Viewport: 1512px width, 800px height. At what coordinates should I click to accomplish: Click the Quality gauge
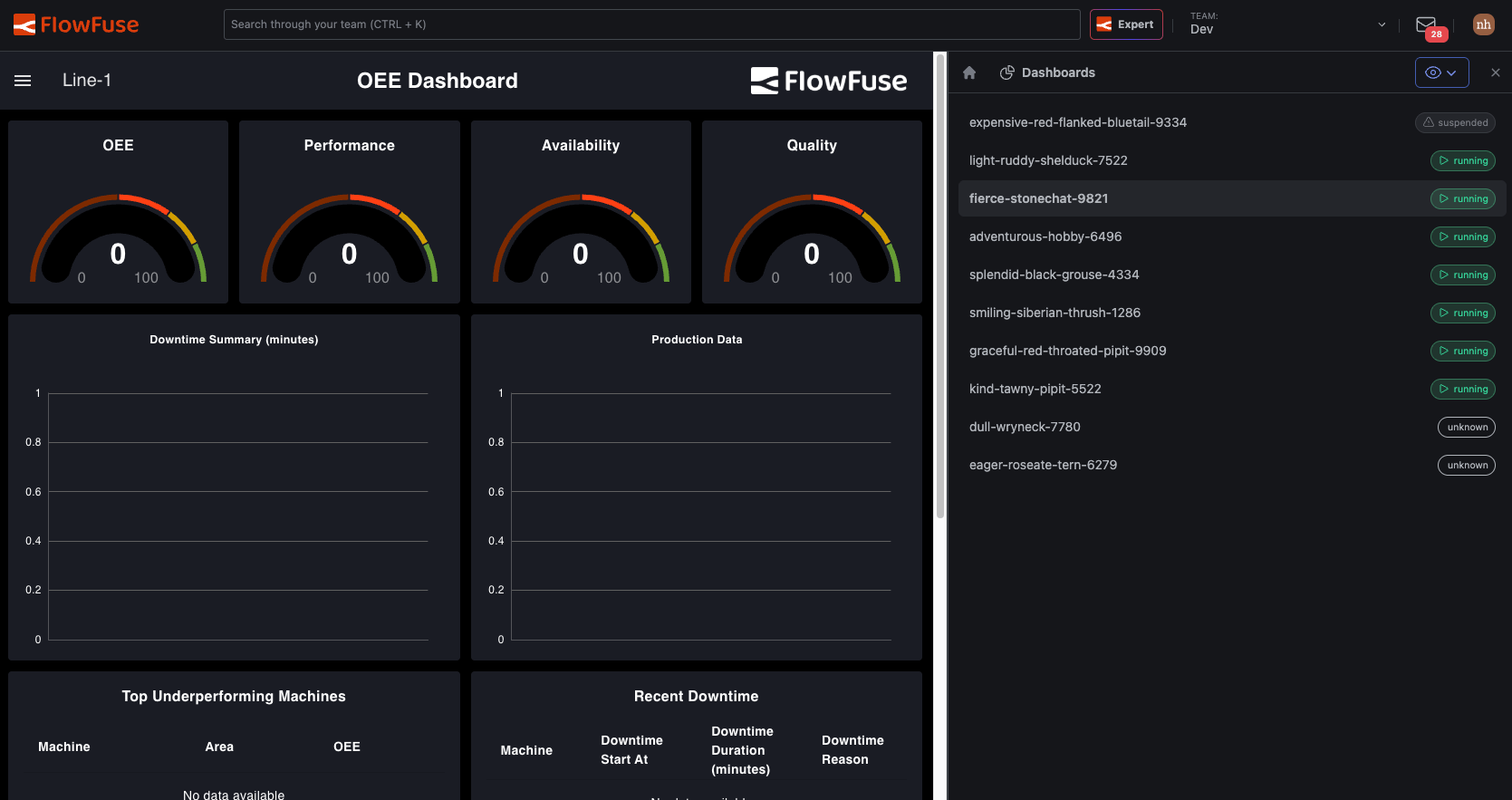812,238
